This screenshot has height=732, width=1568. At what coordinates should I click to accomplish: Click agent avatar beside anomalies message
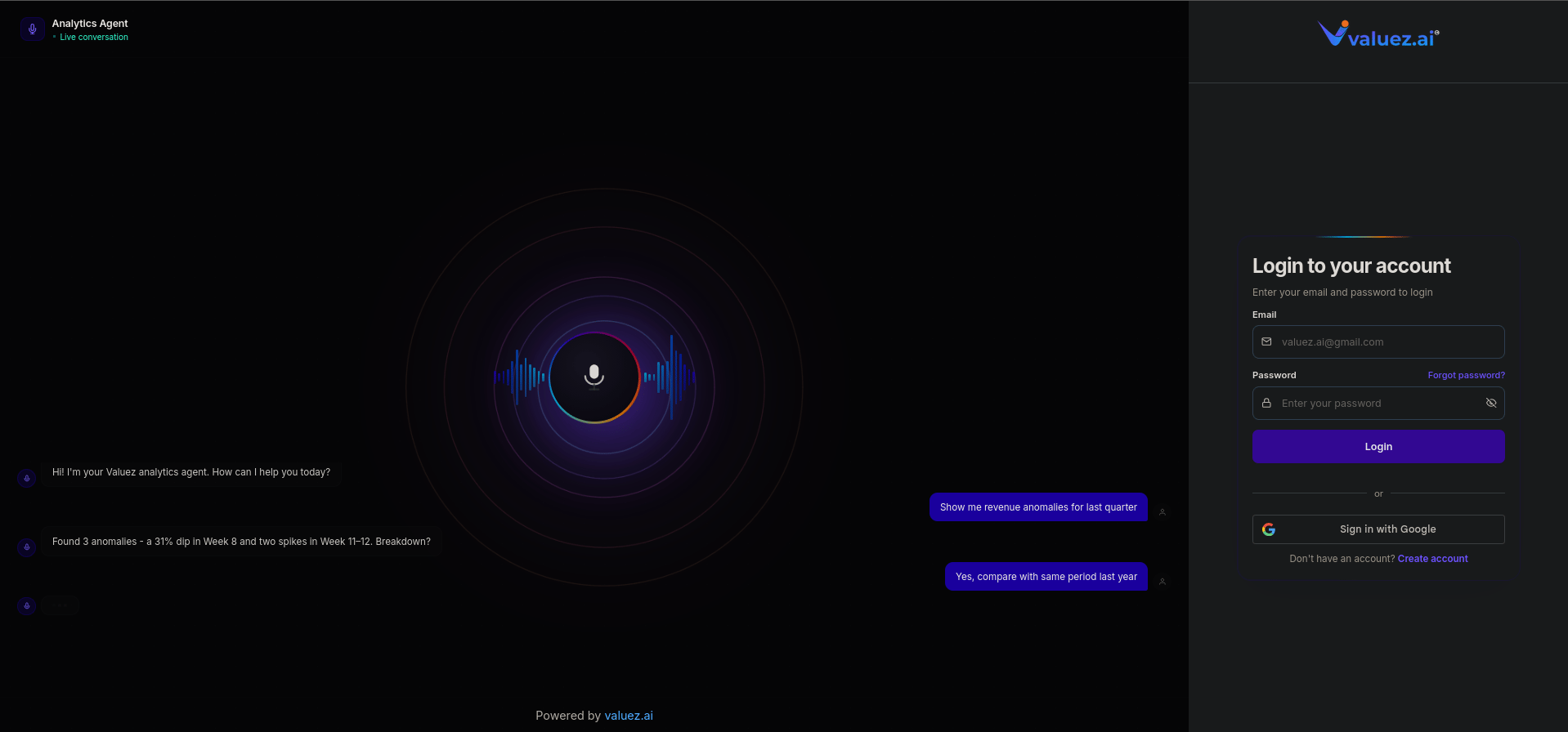point(27,547)
